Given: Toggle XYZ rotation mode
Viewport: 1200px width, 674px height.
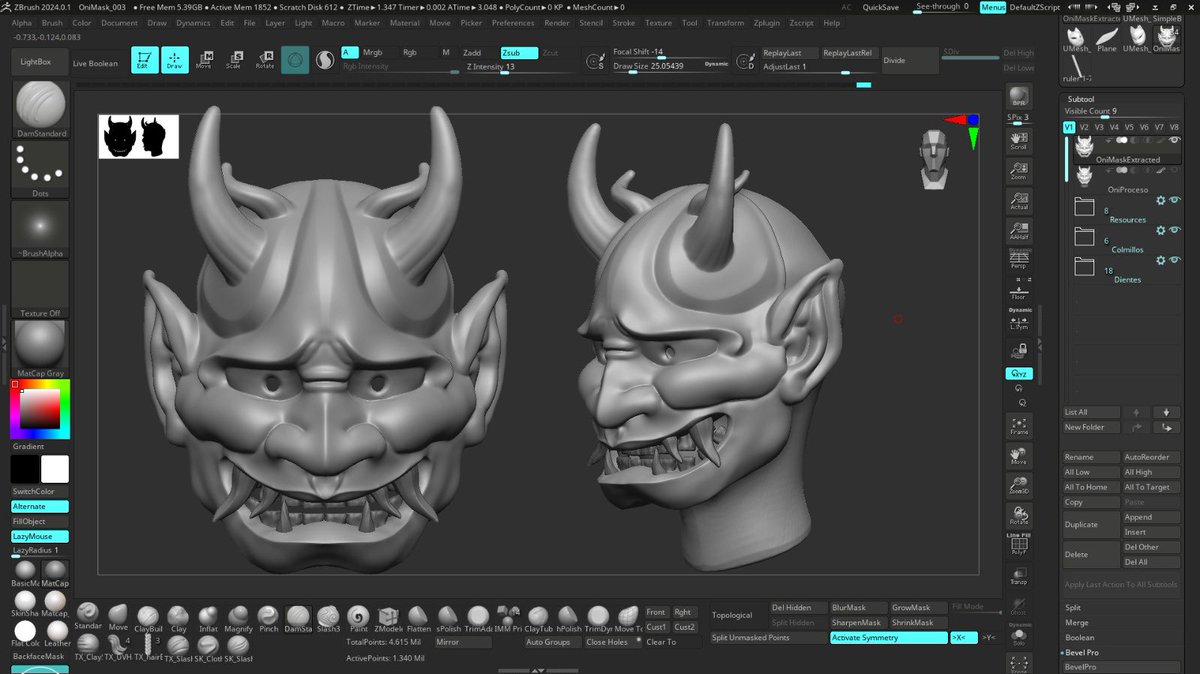Looking at the screenshot, I should (1019, 374).
